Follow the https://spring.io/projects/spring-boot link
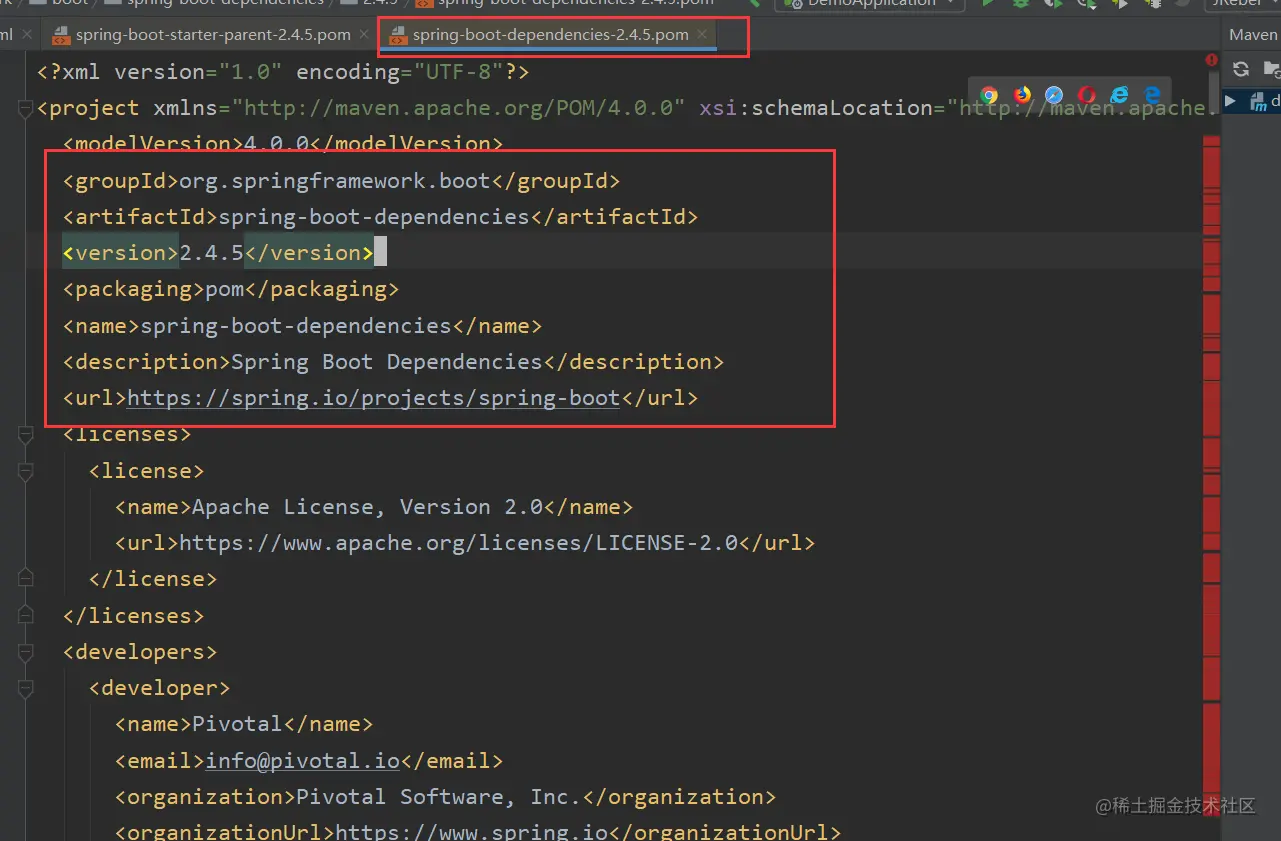This screenshot has height=841, width=1281. [372, 397]
